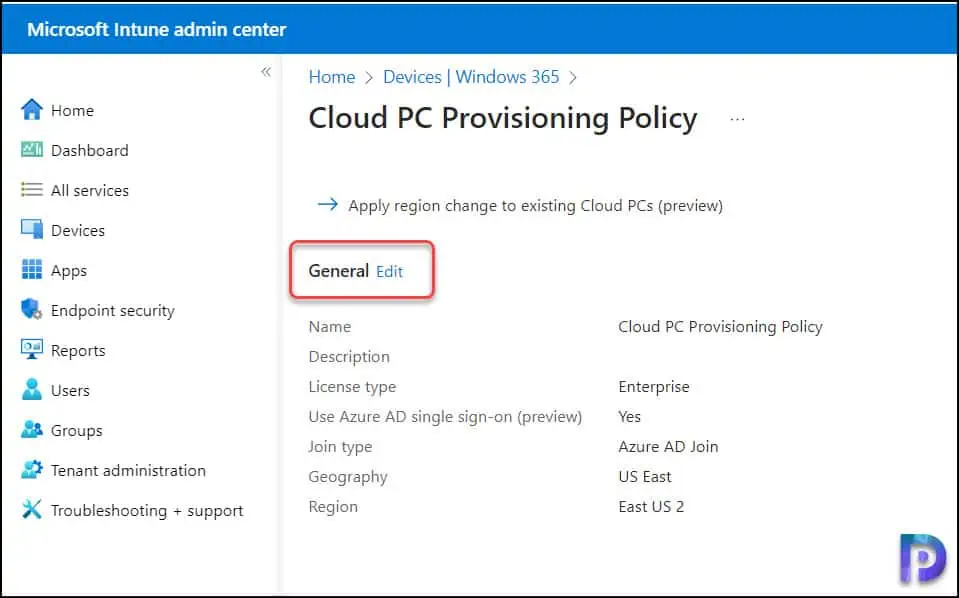Click the Name field label
The image size is (959, 598).
coord(330,327)
